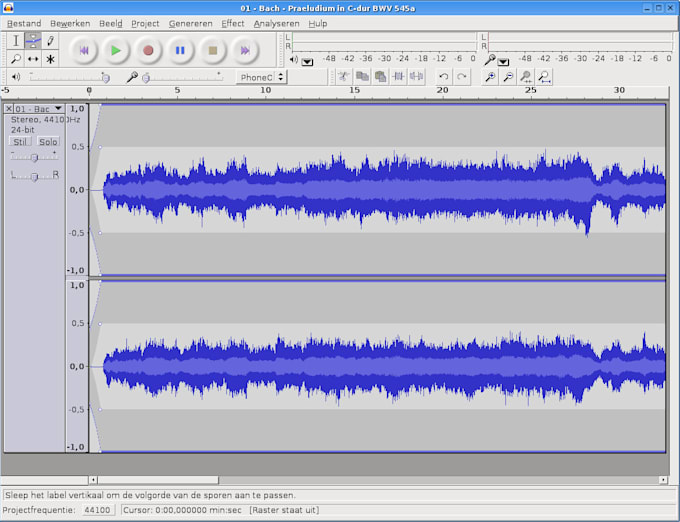Pick the Draw (pencil) tool
The image size is (680, 522).
50,41
